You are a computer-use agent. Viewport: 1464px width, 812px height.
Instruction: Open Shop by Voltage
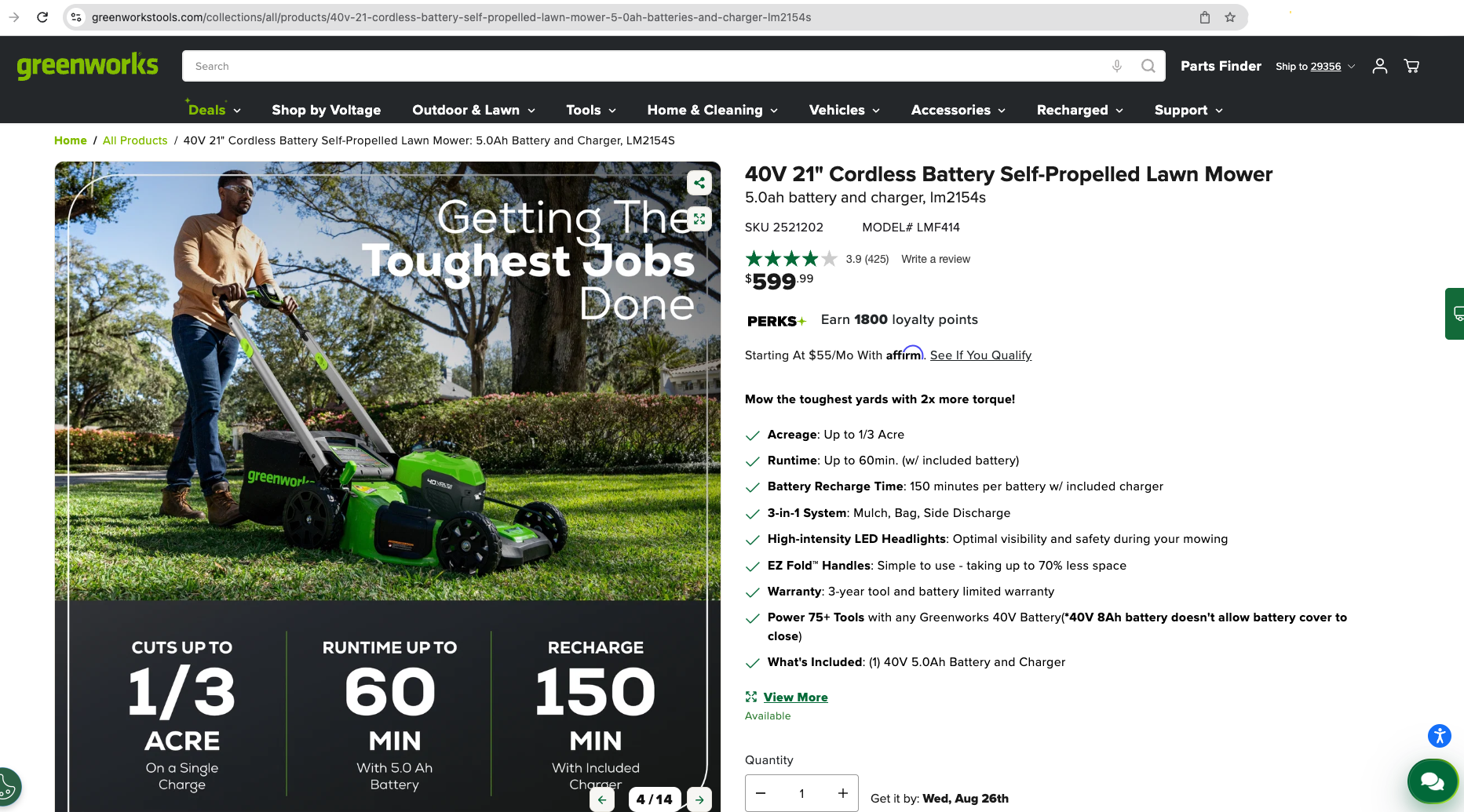tap(327, 110)
